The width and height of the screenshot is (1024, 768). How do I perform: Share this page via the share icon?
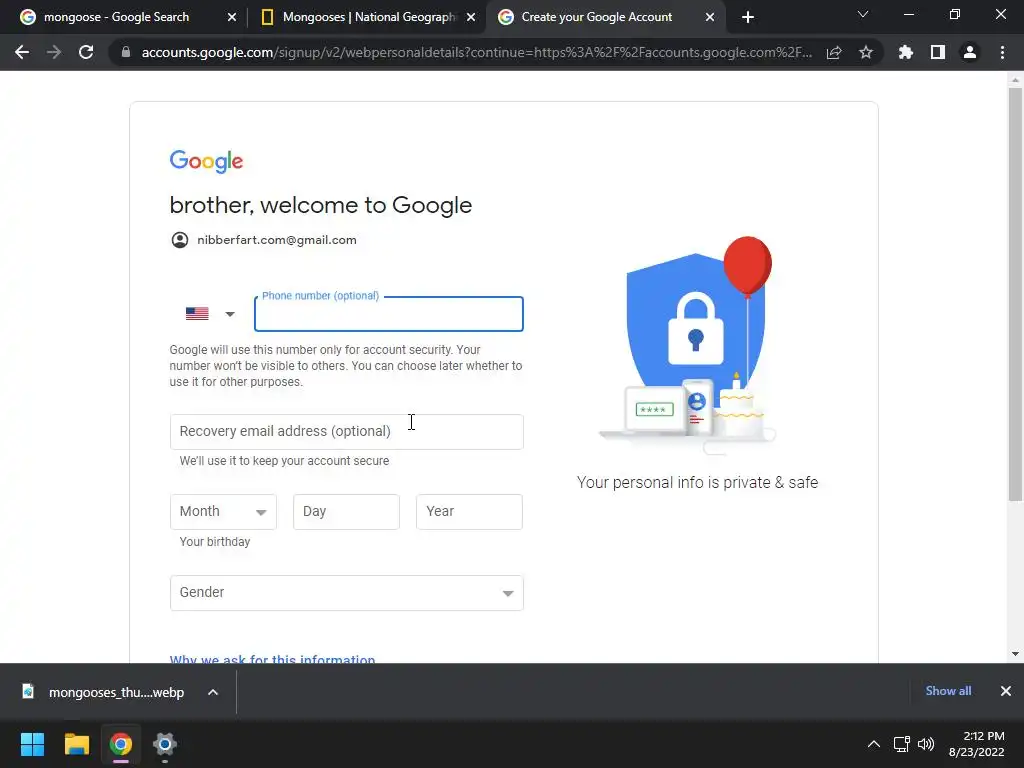tap(834, 52)
